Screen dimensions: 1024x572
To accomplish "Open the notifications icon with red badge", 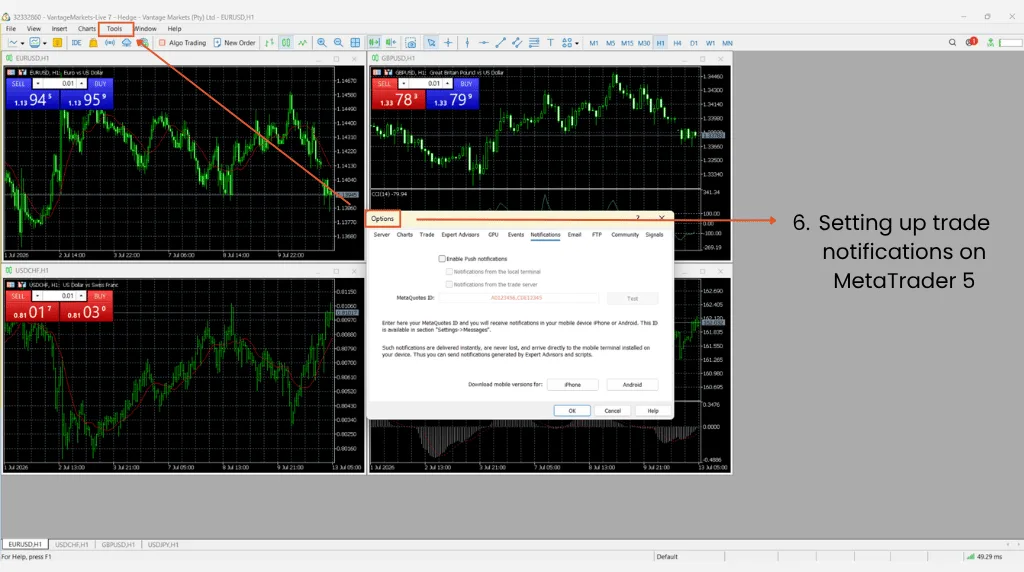I will pyautogui.click(x=971, y=42).
